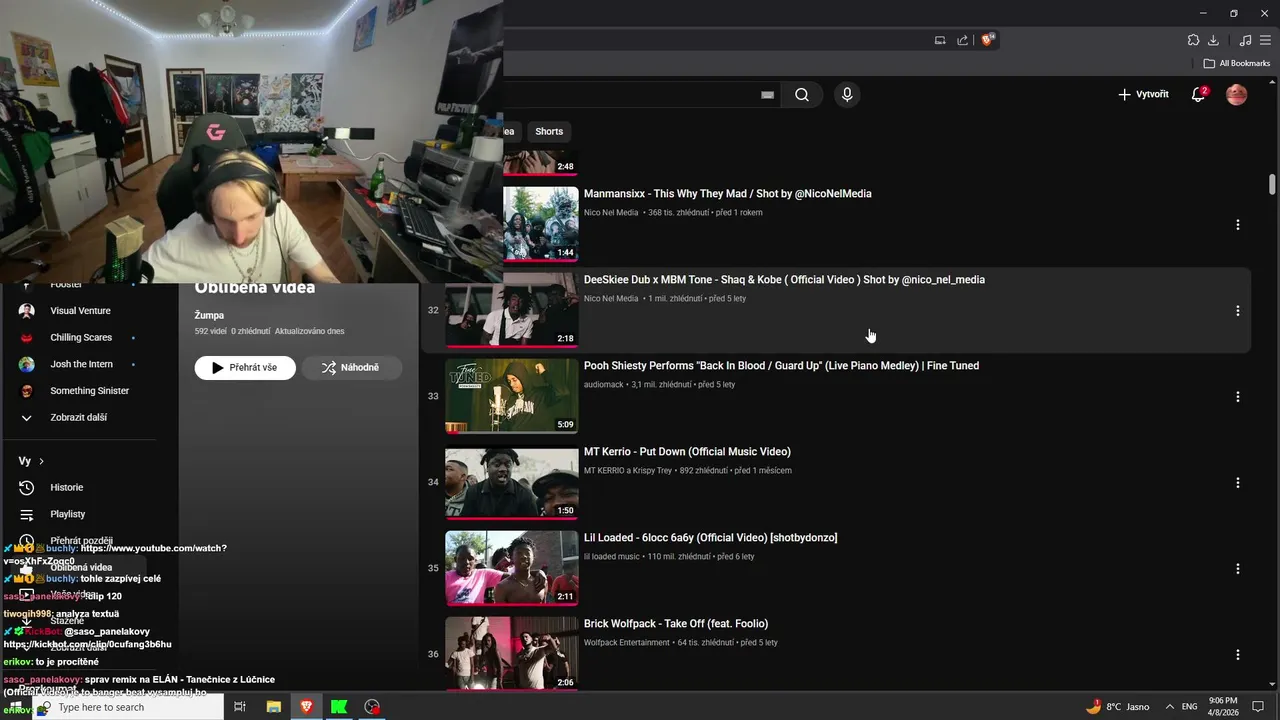Click the Windows search box
The image size is (1280, 720).
point(128,707)
